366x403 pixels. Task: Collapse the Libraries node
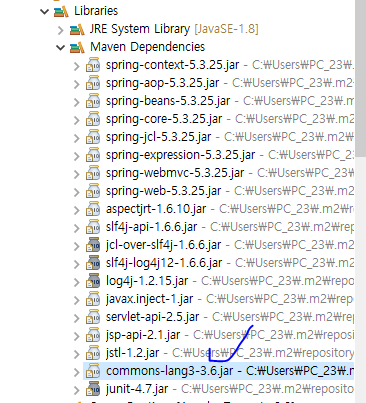pyautogui.click(x=44, y=12)
